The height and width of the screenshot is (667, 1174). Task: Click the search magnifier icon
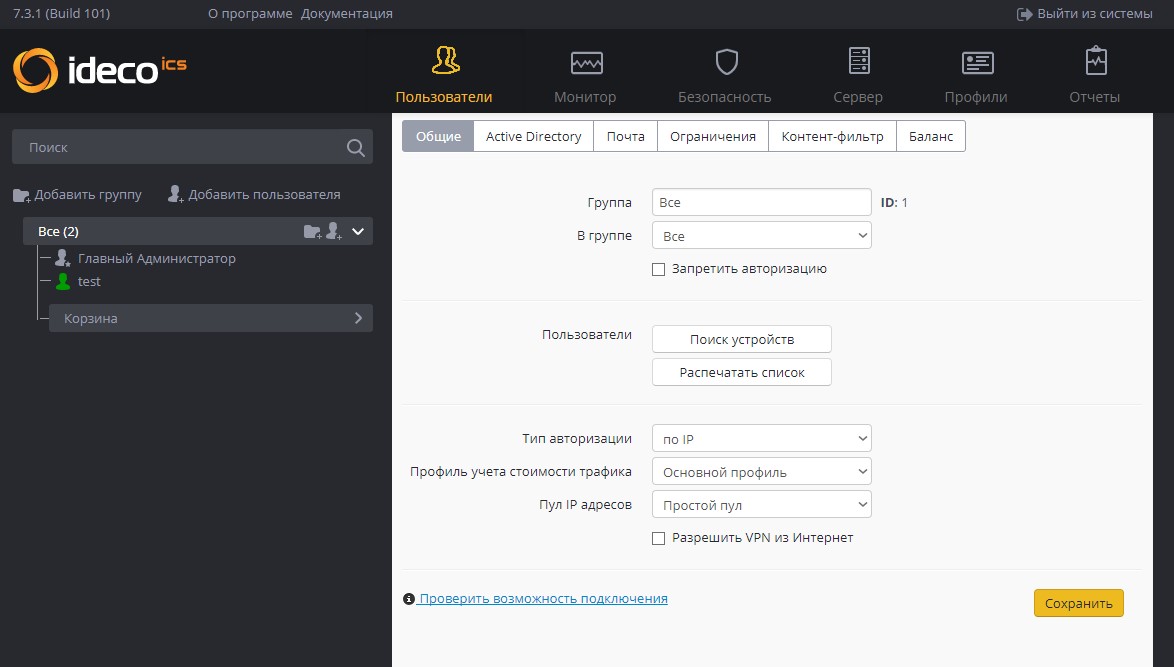355,148
